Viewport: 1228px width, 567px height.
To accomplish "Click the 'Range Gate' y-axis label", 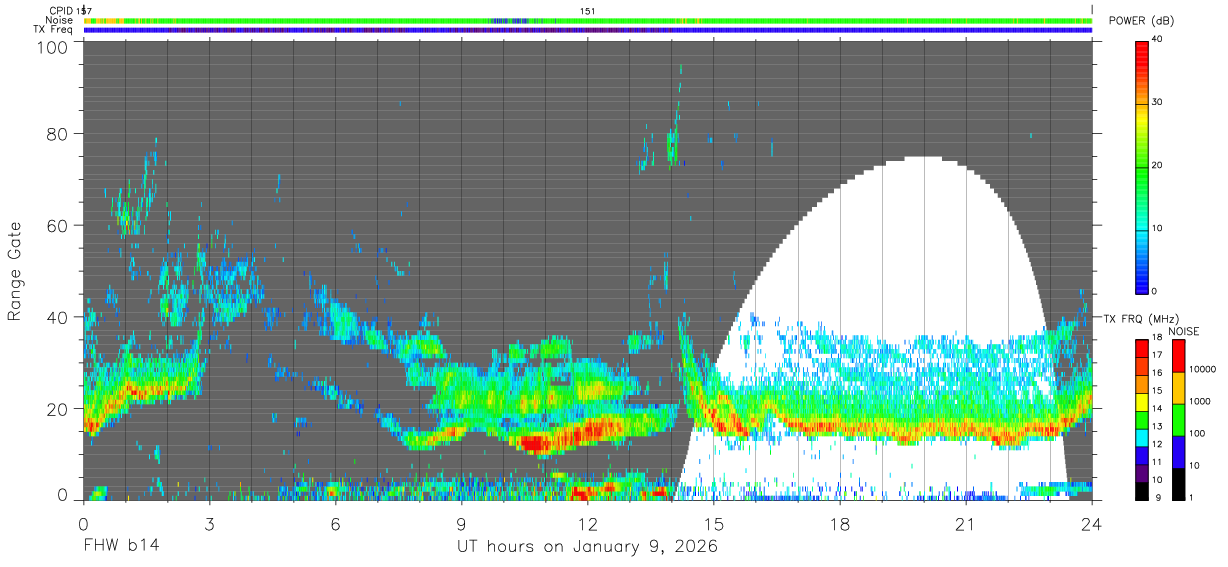I will [15, 271].
